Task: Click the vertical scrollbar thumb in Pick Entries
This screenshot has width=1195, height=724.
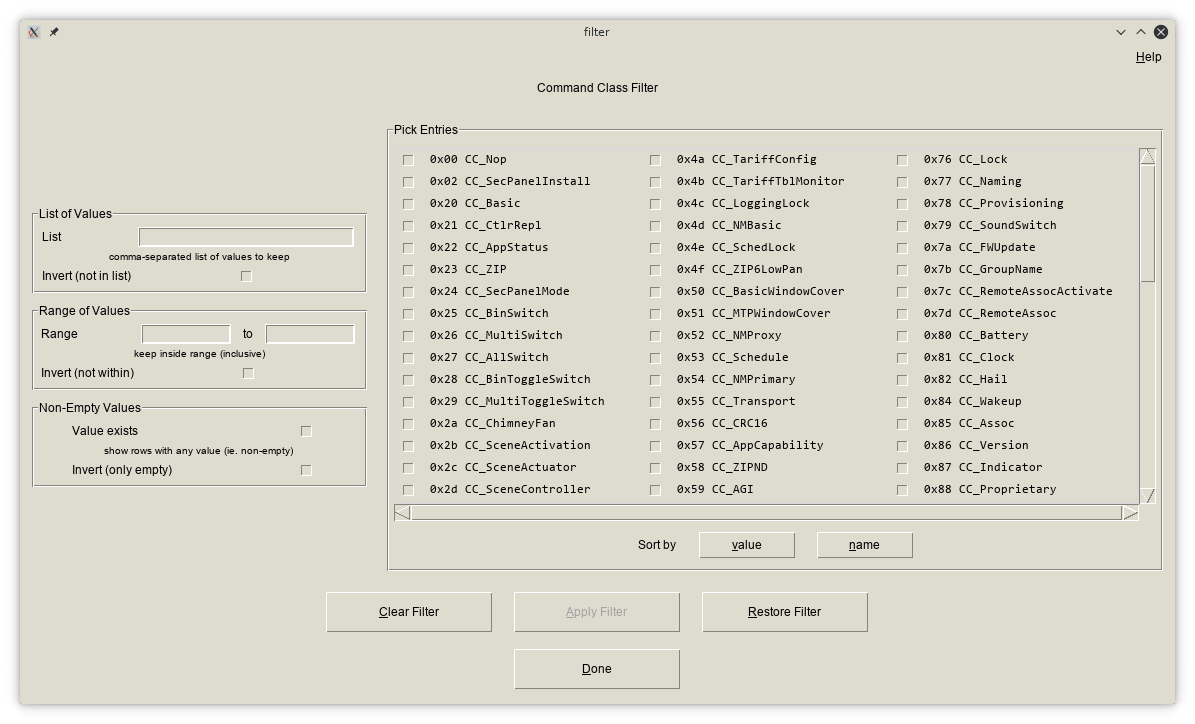Action: 1147,222
